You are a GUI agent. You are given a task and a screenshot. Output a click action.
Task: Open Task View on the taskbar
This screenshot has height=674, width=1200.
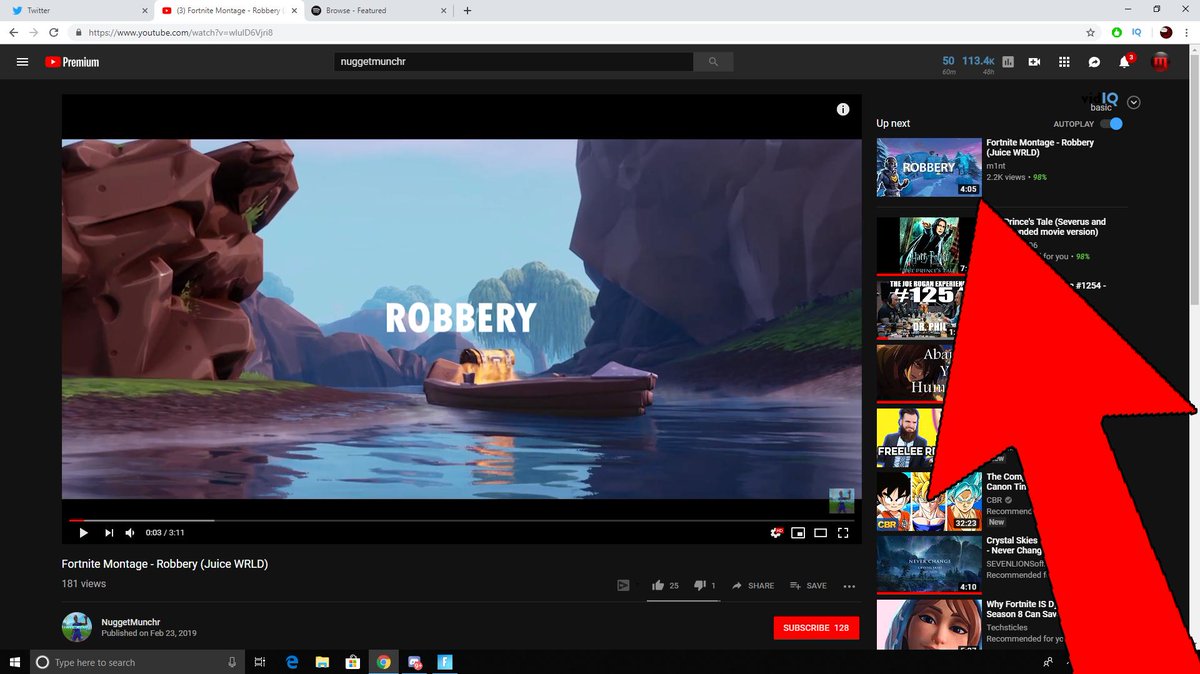[x=260, y=662]
